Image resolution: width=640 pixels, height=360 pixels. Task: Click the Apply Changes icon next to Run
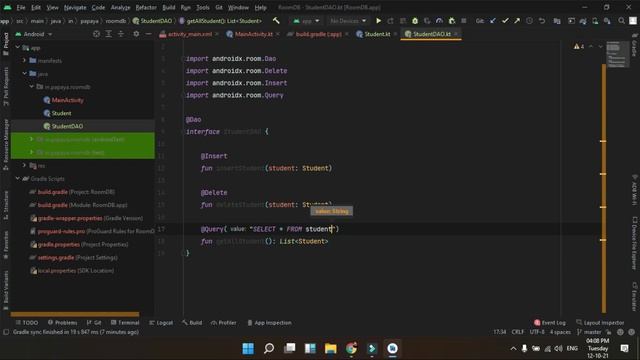391,20
